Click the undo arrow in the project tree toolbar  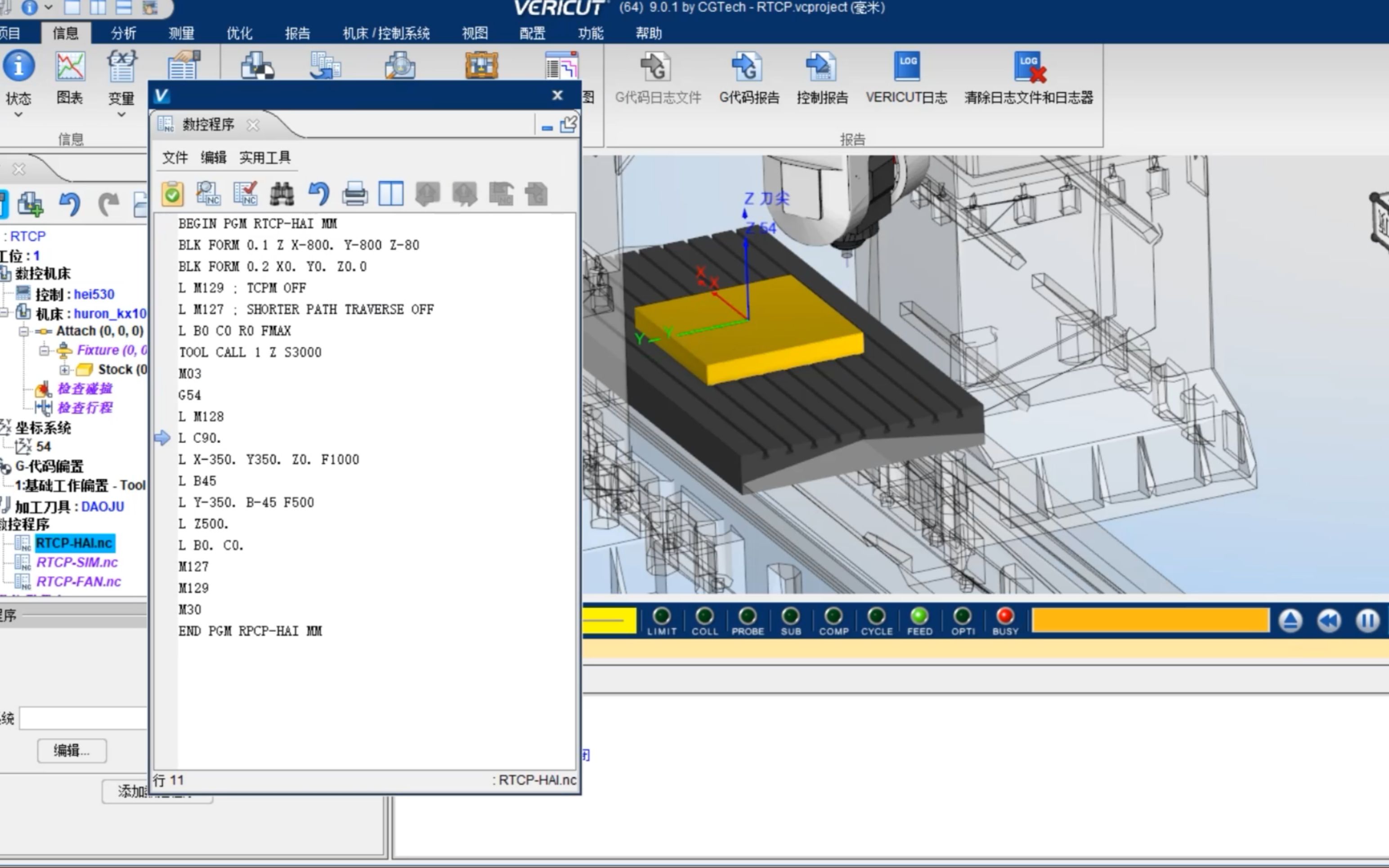click(x=70, y=204)
